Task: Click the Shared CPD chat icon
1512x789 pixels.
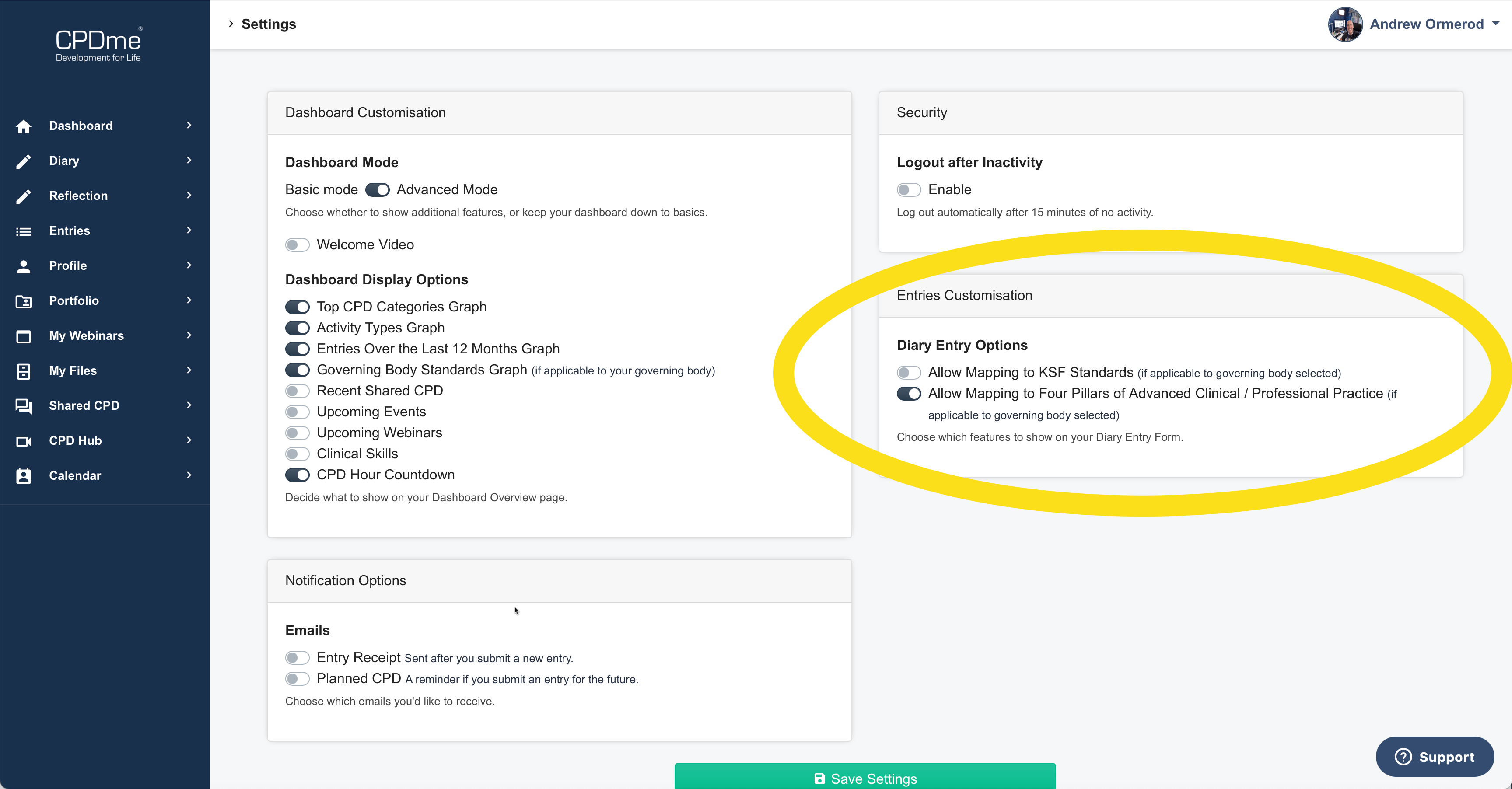Action: (x=24, y=406)
